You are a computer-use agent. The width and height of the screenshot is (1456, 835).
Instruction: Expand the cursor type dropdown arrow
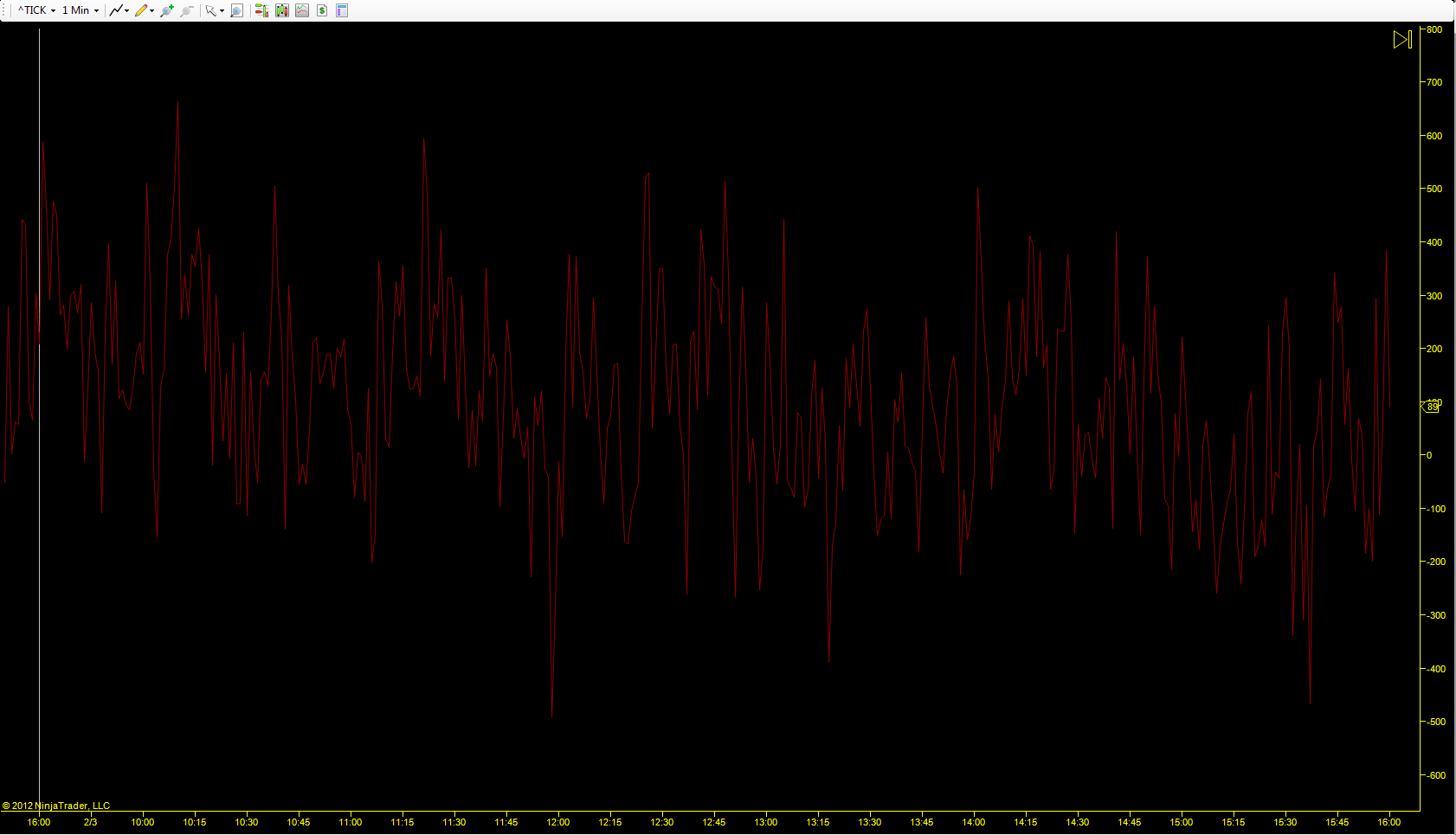[222, 10]
